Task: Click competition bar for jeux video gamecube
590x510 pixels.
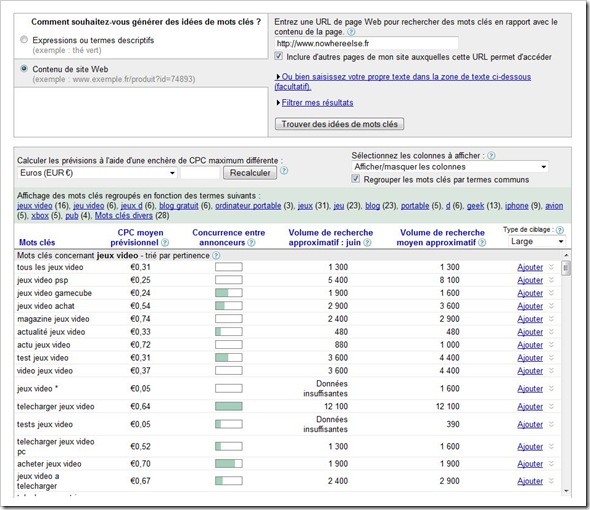Action: (229, 293)
